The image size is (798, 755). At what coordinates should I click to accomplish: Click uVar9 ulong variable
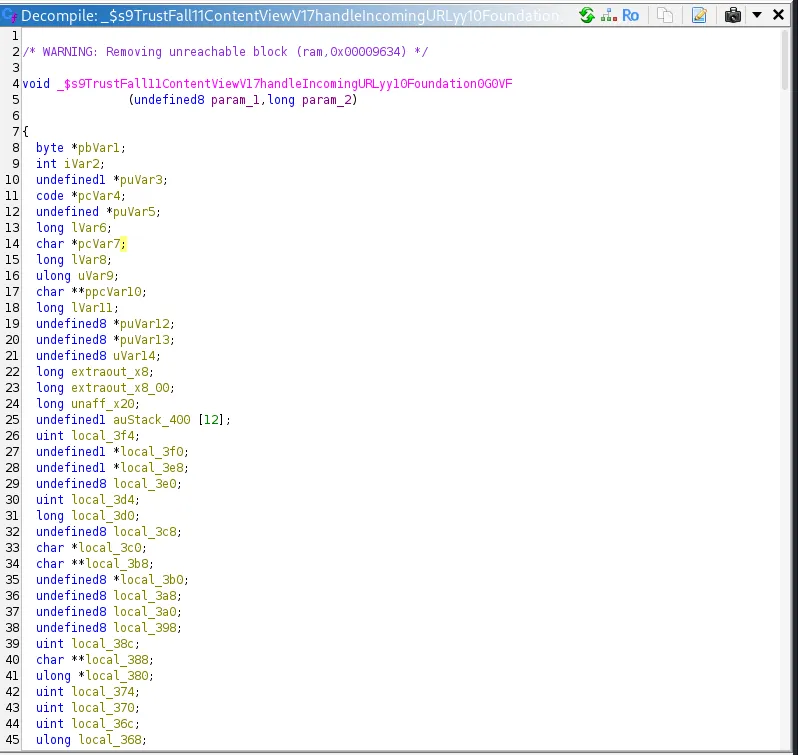(95, 276)
